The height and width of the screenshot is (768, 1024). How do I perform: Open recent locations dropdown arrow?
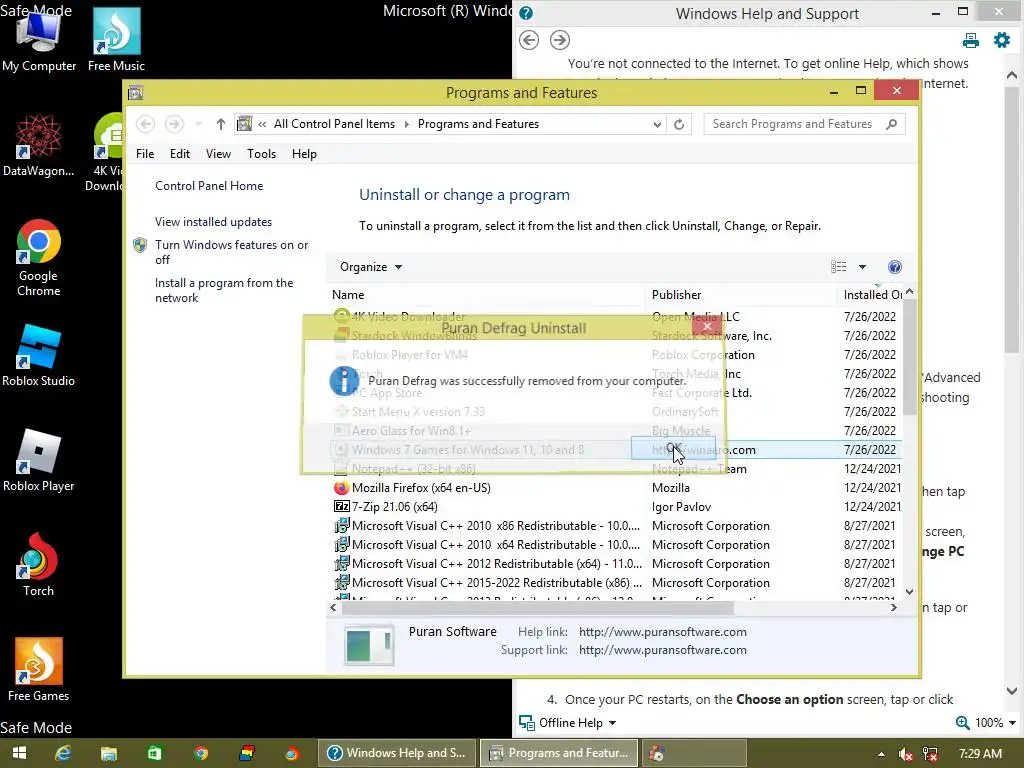click(199, 124)
